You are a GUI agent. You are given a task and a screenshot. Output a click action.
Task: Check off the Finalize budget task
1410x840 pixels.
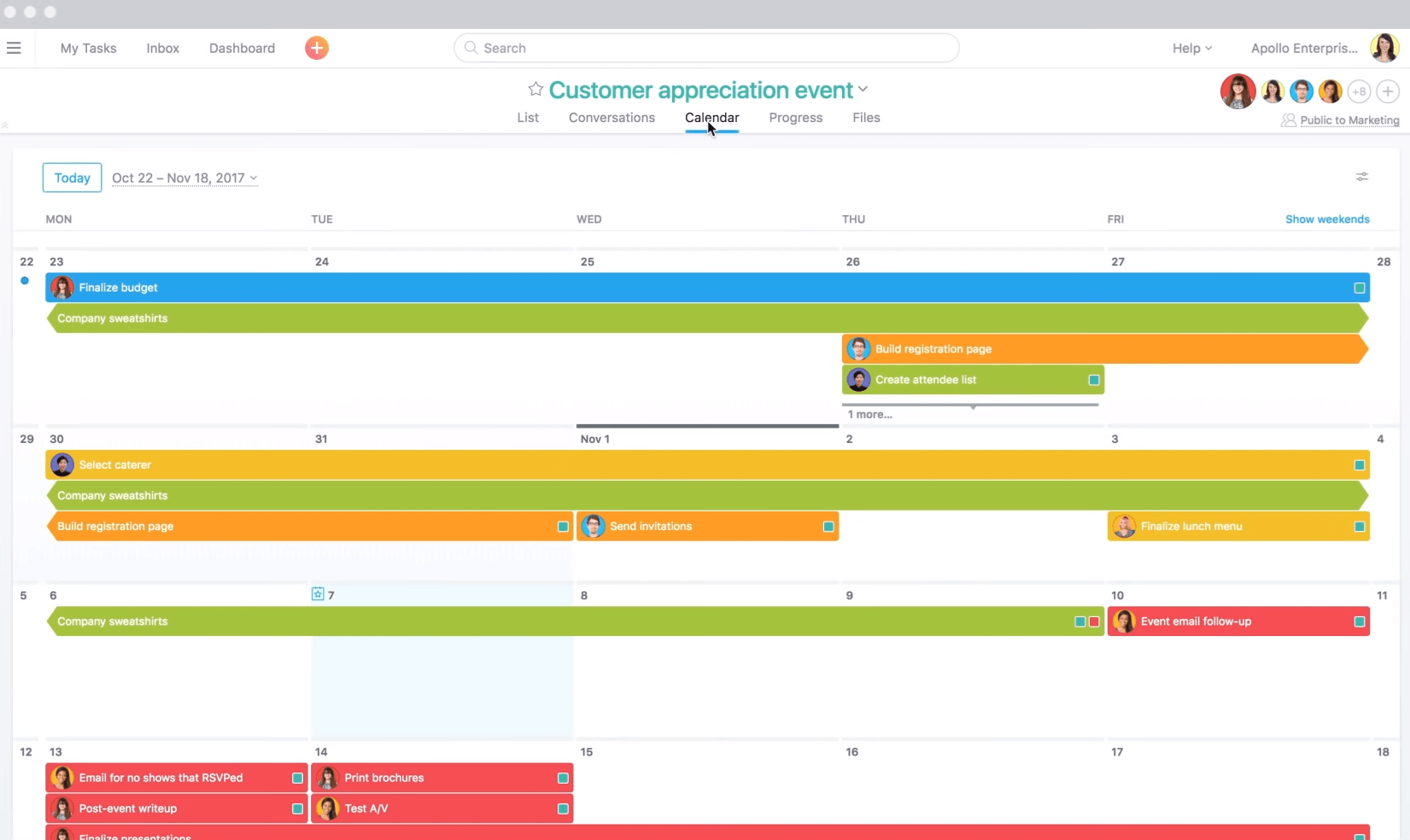(x=1359, y=288)
